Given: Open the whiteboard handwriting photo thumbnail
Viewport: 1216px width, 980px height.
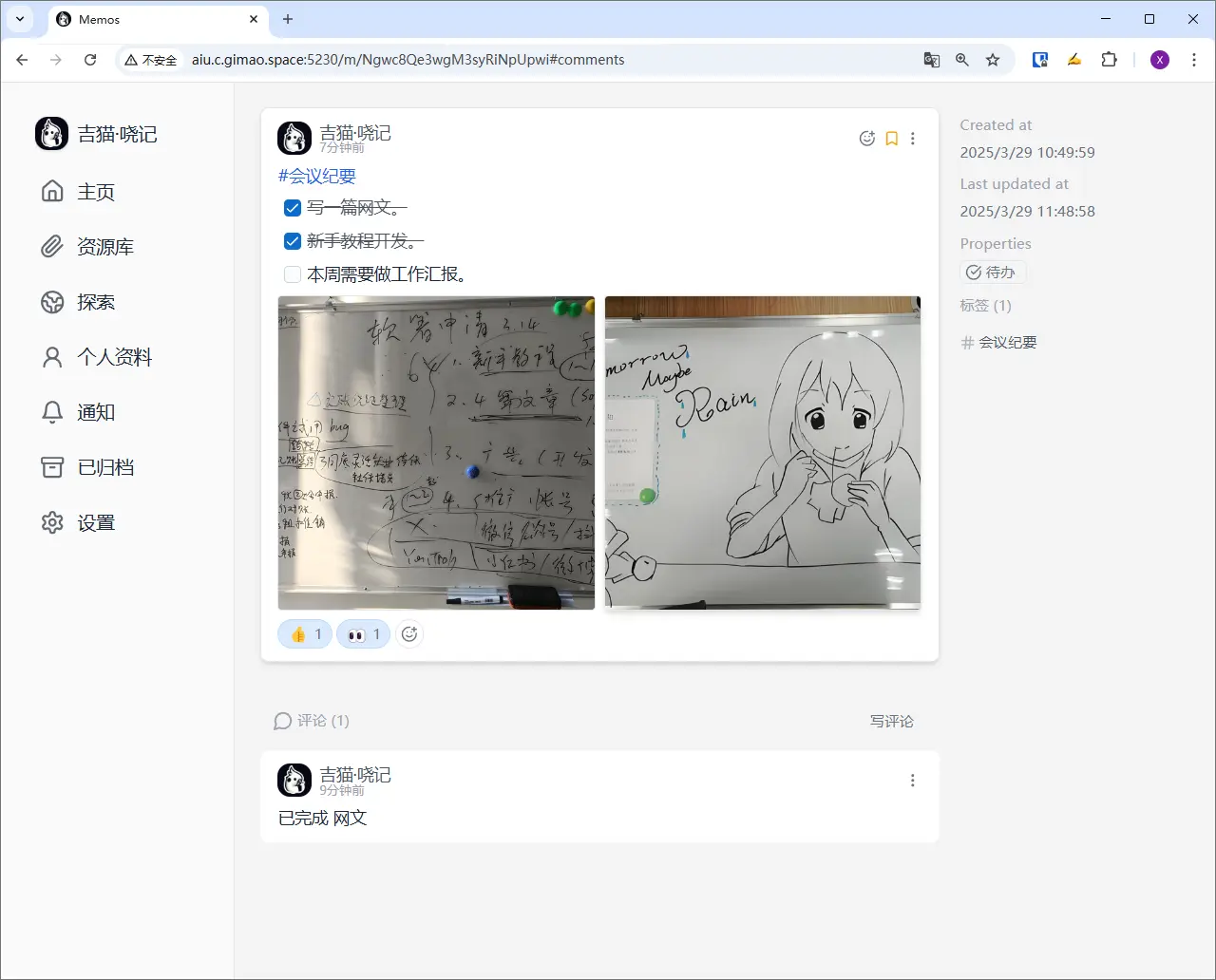Looking at the screenshot, I should [436, 453].
